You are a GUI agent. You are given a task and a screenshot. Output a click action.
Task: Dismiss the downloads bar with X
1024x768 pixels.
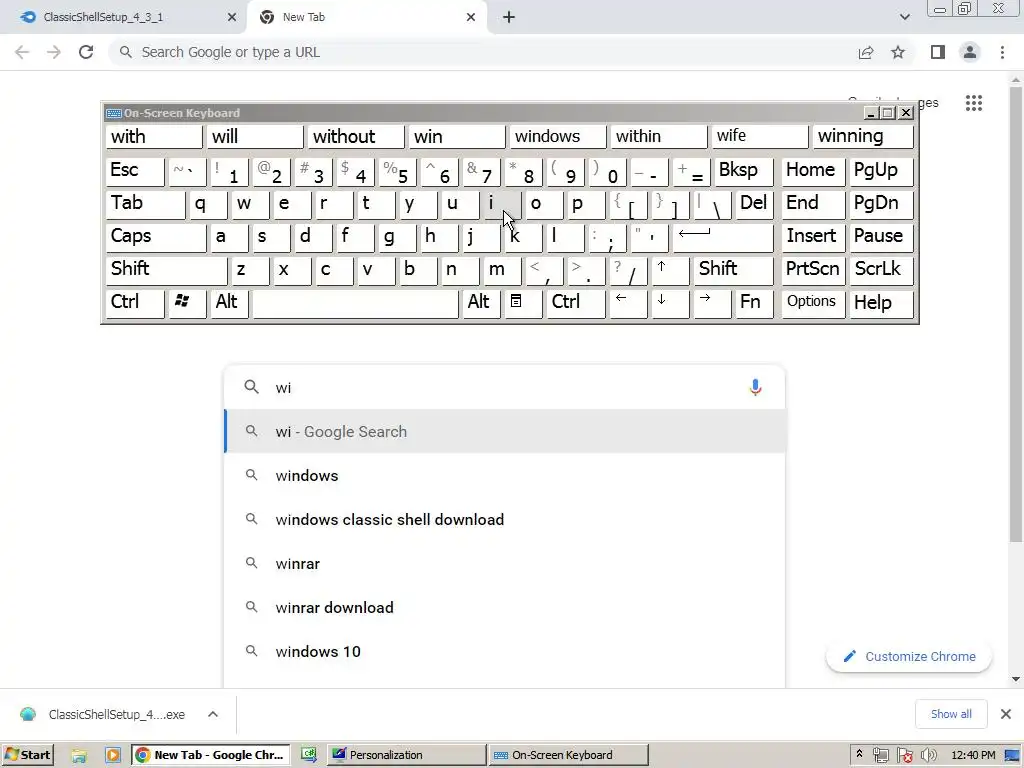[x=1006, y=714]
